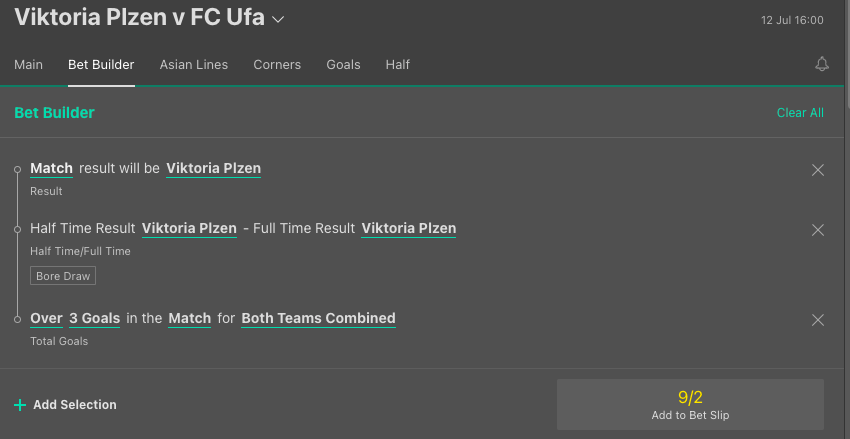Go to the Corners tab
Screen dimensions: 850x439
pos(277,64)
